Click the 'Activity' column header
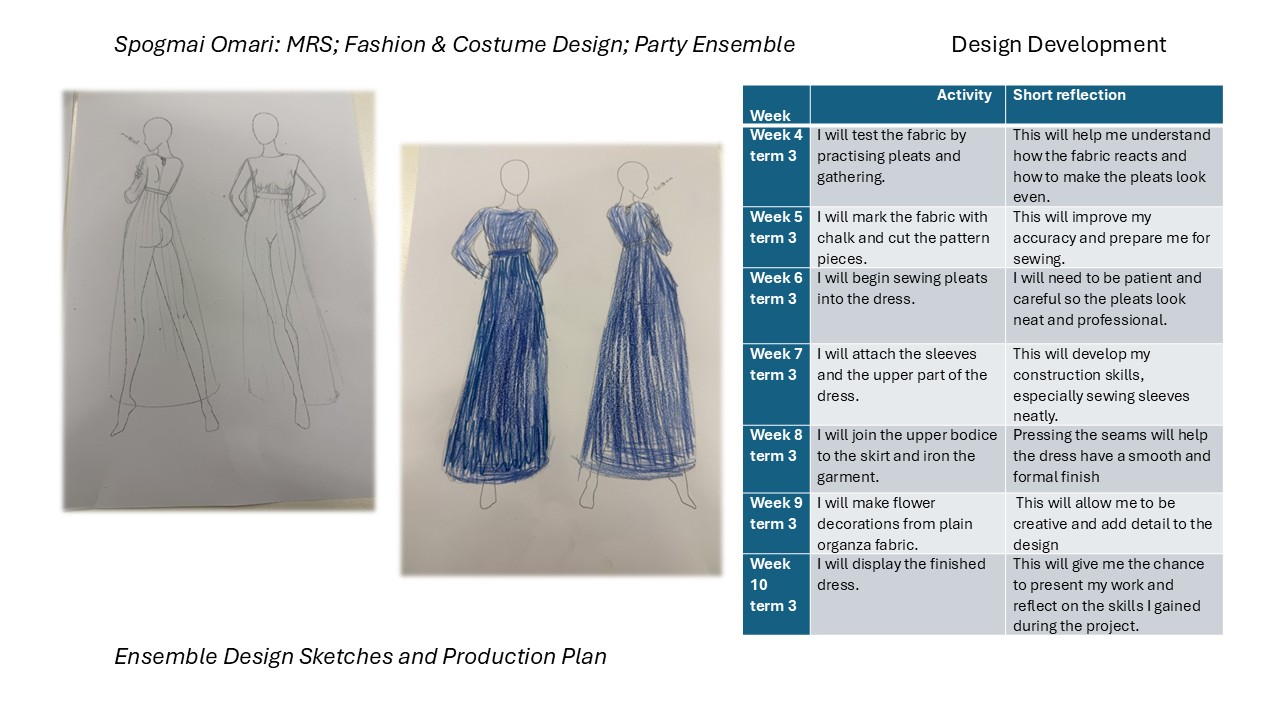This screenshot has height=720, width=1280. (x=963, y=96)
